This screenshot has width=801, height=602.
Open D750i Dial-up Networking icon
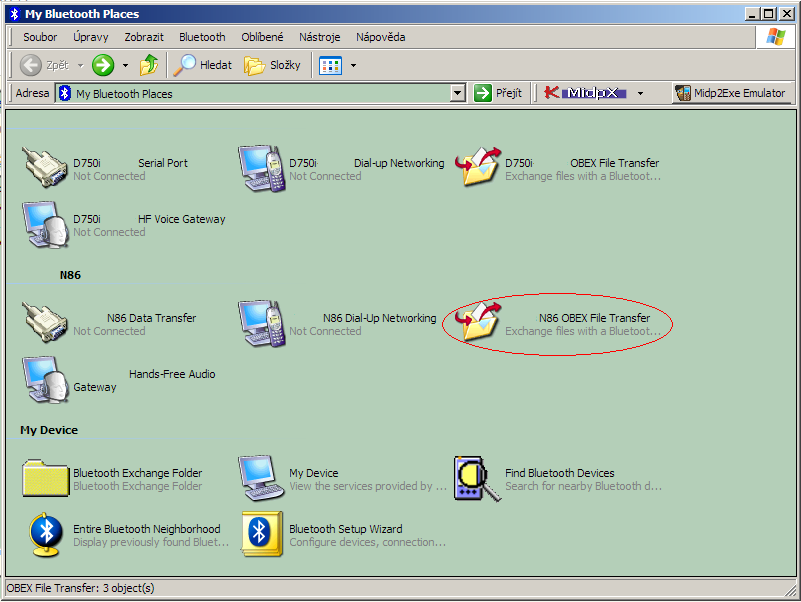(261, 169)
